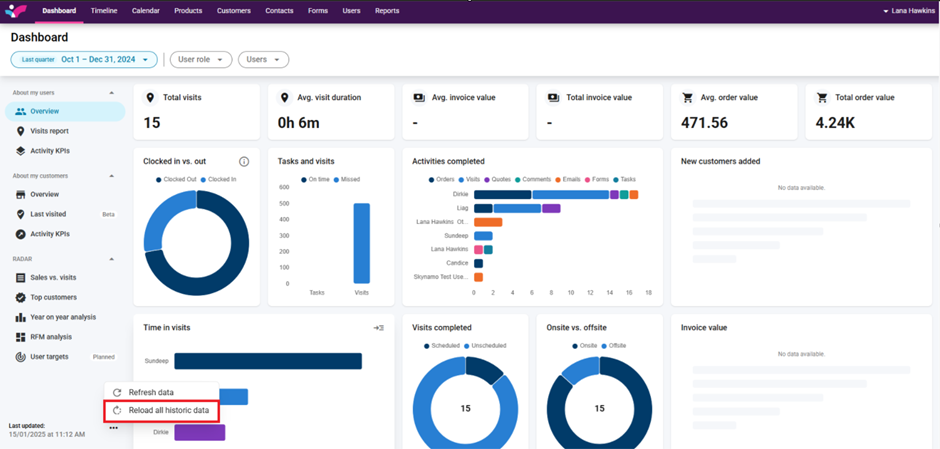Screen dimensions: 940x449
Task: Collapse the About my users section
Action: tap(111, 92)
